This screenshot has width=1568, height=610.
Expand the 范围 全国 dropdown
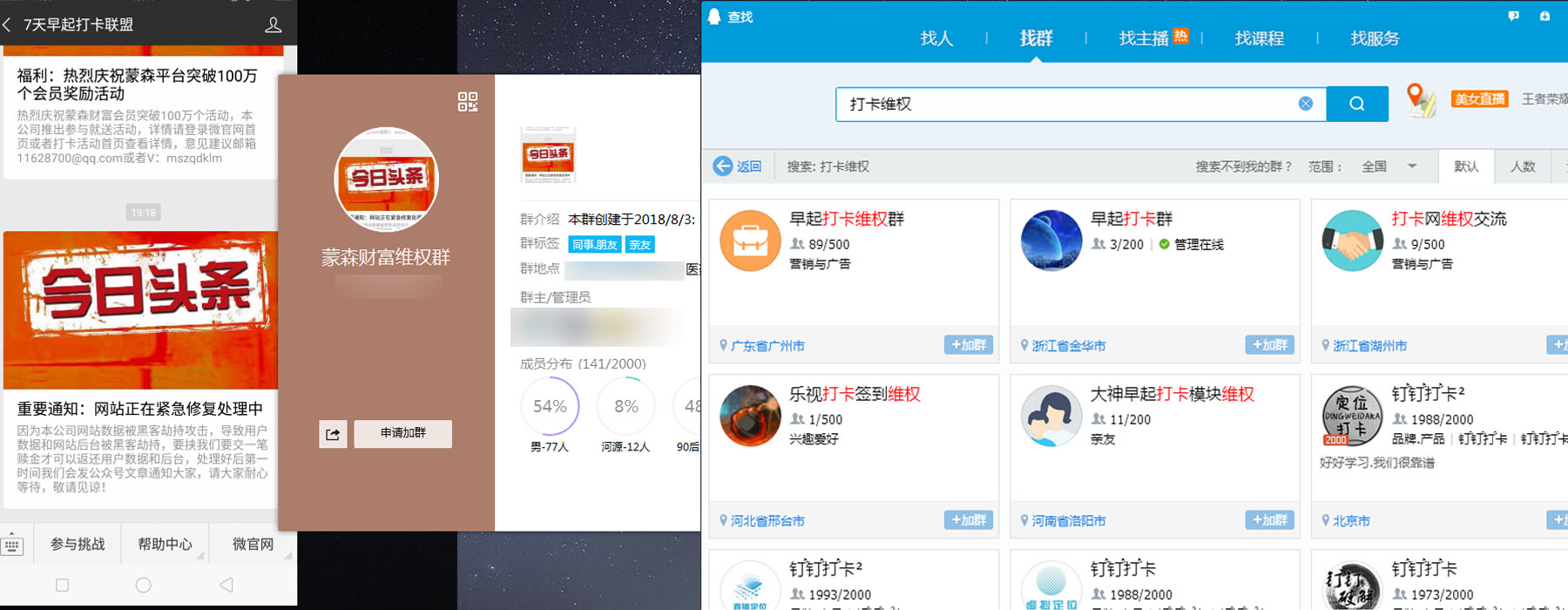(1389, 166)
